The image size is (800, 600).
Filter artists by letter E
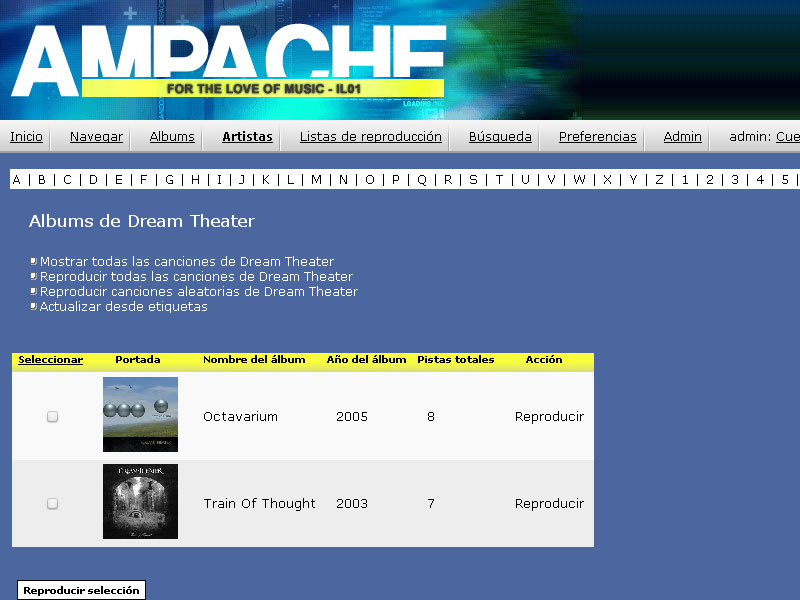pyautogui.click(x=119, y=180)
